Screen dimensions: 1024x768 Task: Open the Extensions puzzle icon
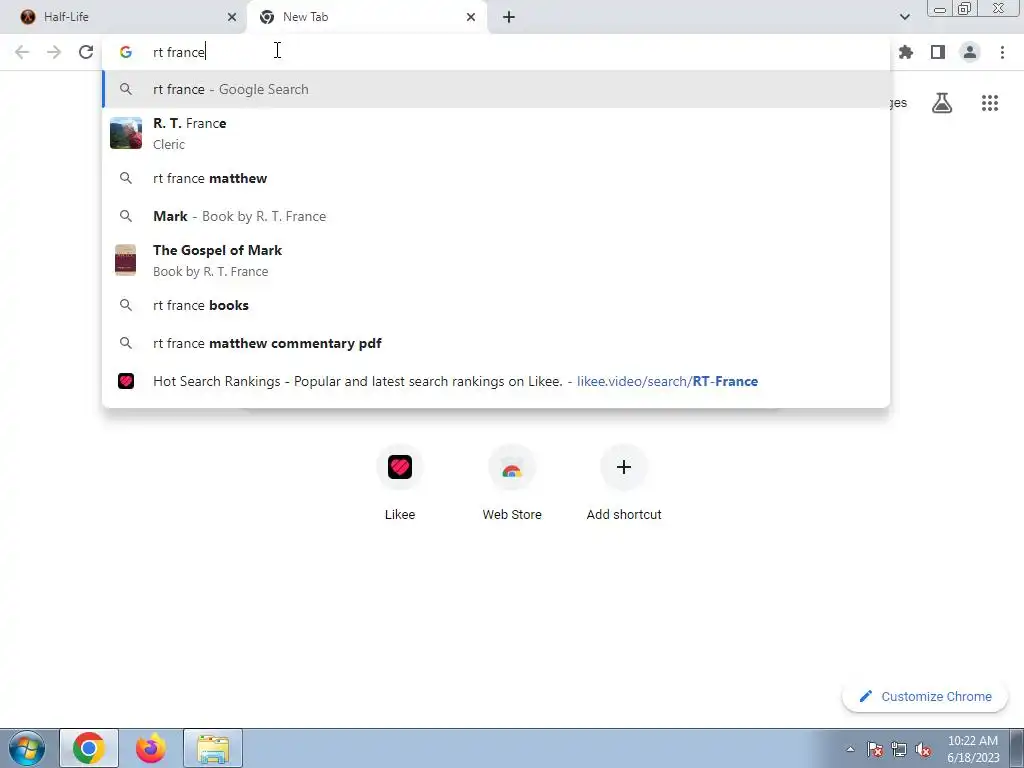[906, 52]
